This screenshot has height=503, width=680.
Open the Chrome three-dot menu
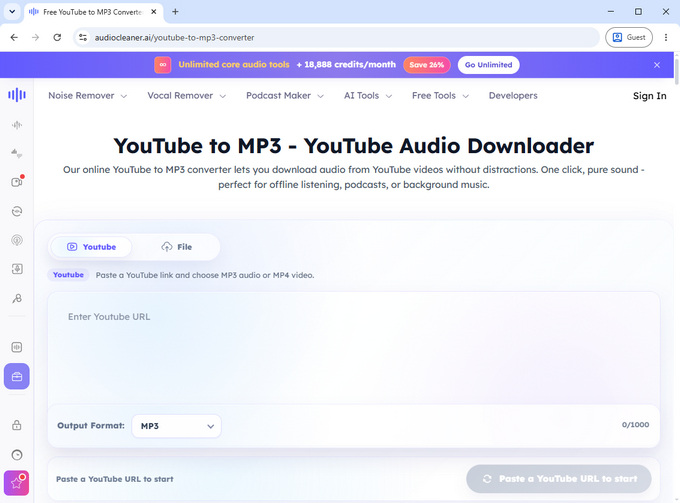[666, 37]
